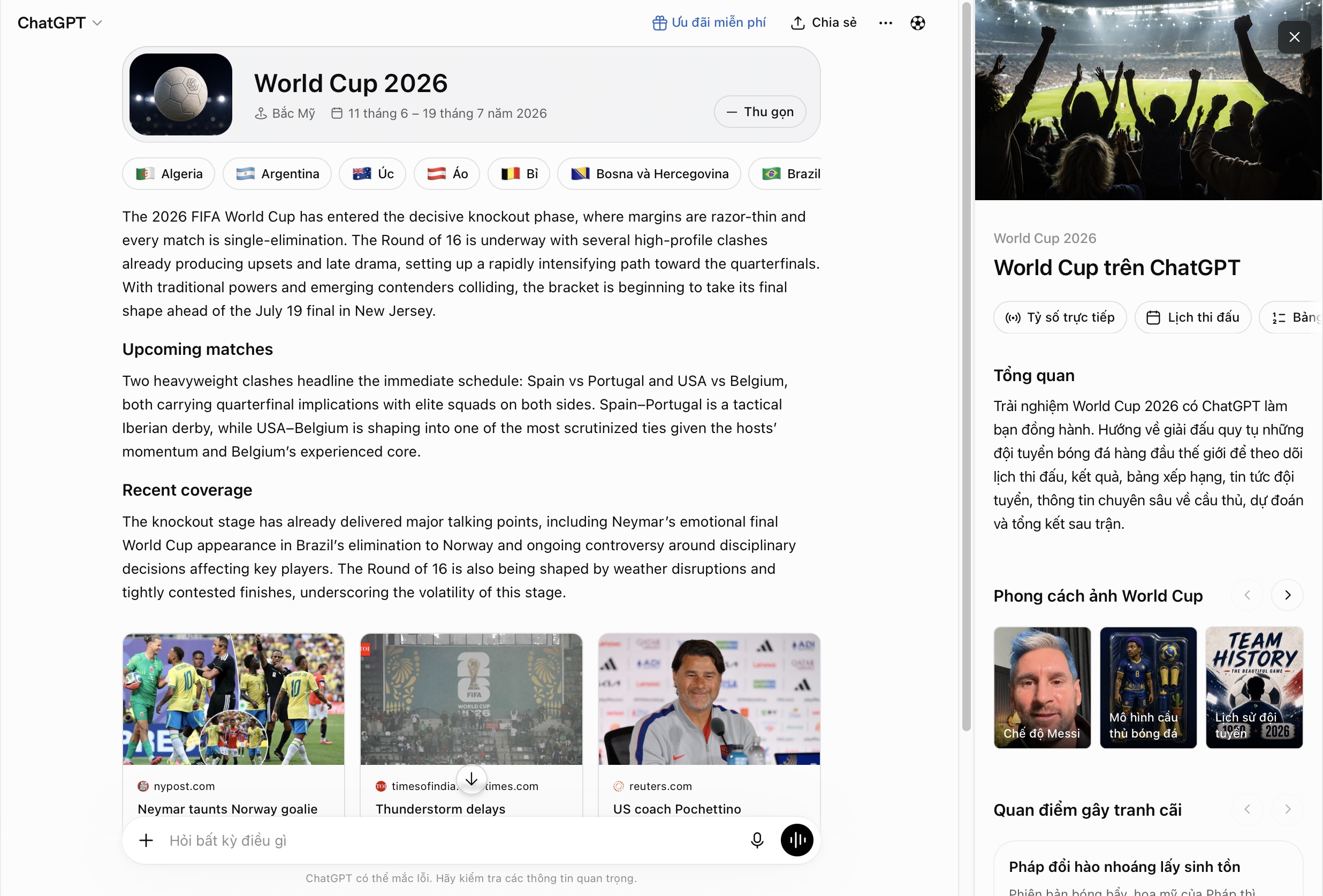The image size is (1323, 896).
Task: Select the Mô hình cầu thủ bóng đá style
Action: (x=1147, y=687)
